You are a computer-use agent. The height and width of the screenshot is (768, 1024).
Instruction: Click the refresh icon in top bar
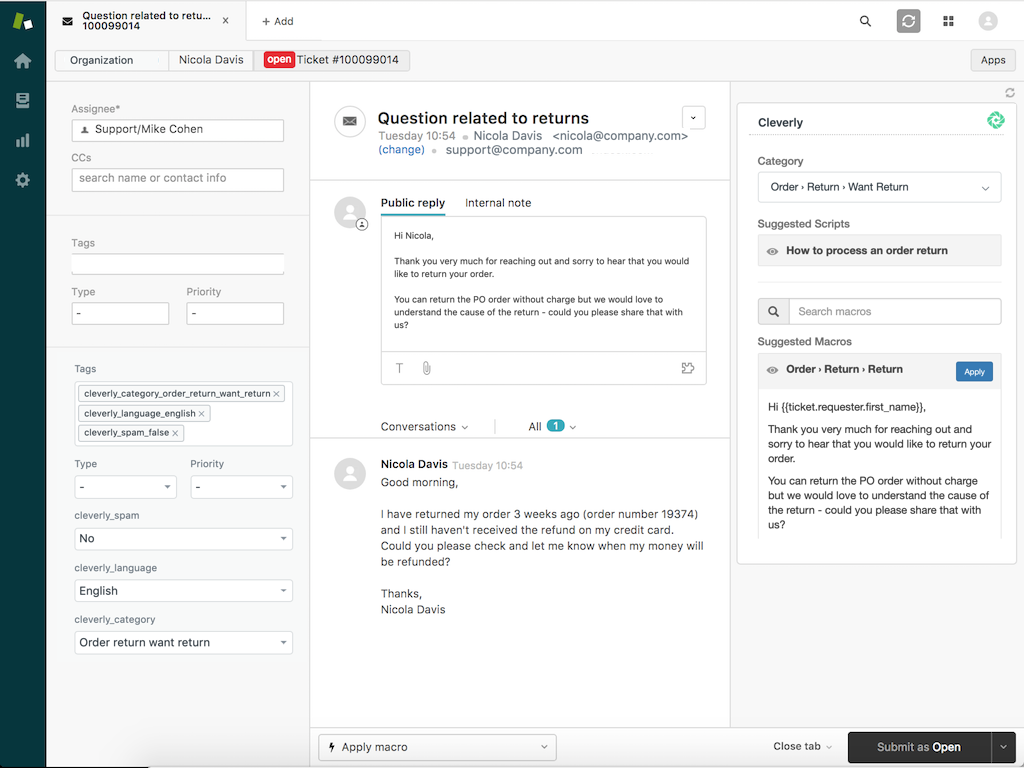click(x=908, y=21)
